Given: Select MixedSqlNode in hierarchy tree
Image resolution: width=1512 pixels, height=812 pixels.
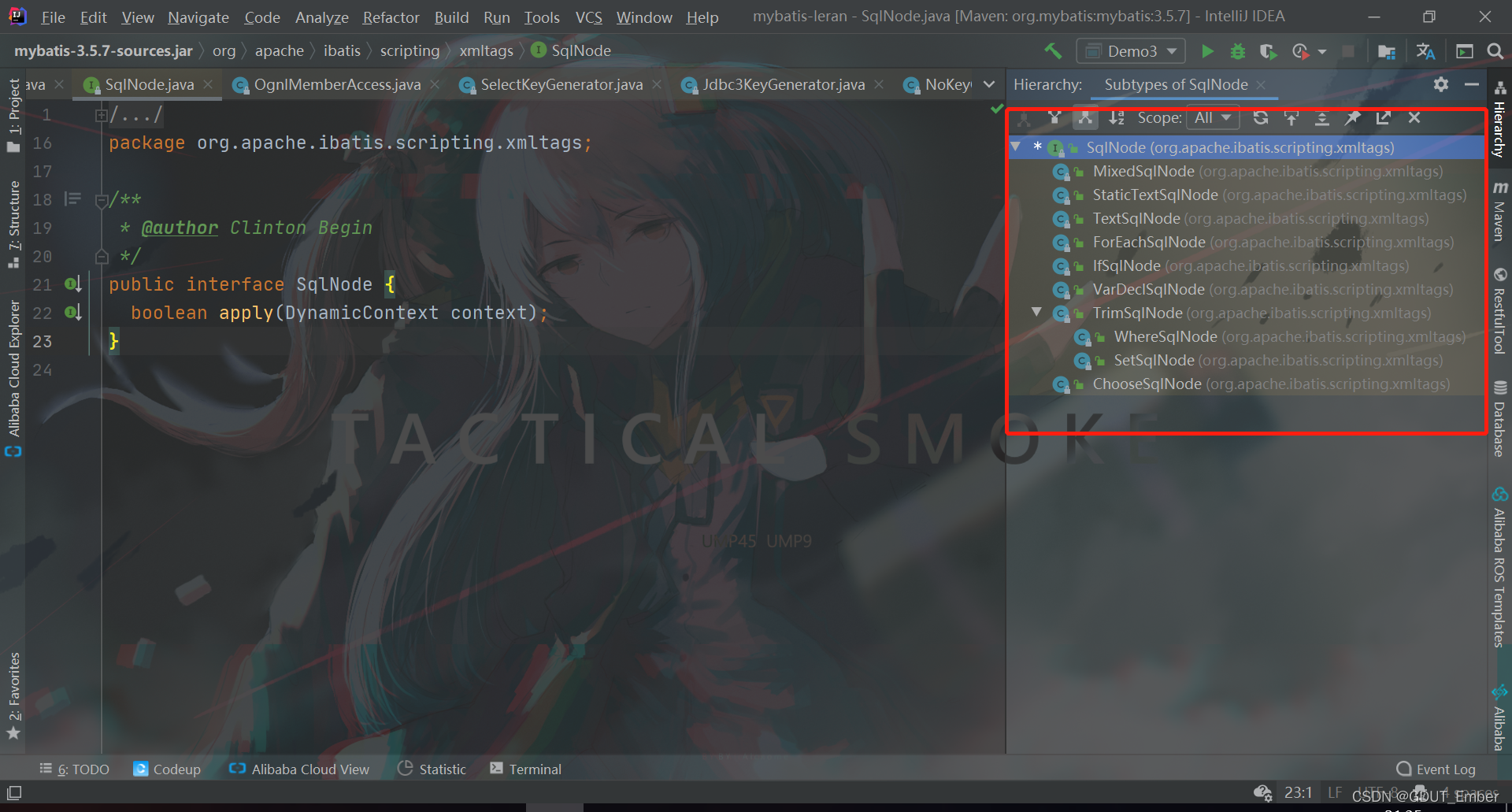Looking at the screenshot, I should pyautogui.click(x=1247, y=171).
